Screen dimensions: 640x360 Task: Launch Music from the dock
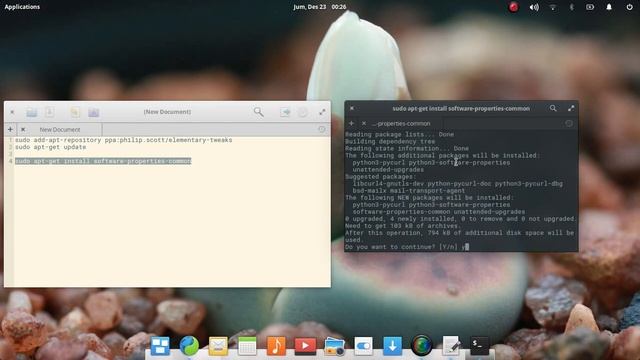pyautogui.click(x=276, y=346)
